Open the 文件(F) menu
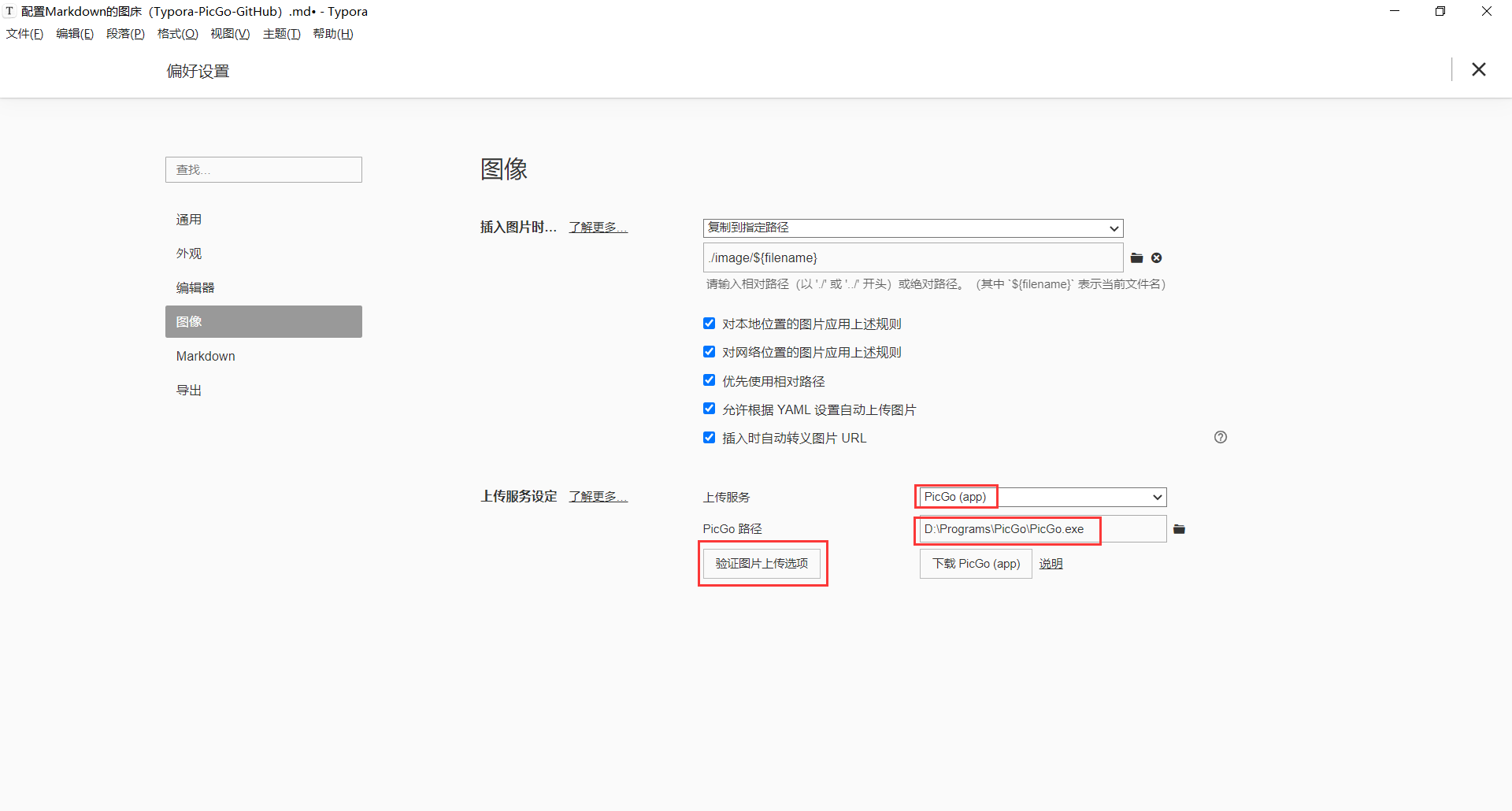The height and width of the screenshot is (811, 1512). (24, 34)
